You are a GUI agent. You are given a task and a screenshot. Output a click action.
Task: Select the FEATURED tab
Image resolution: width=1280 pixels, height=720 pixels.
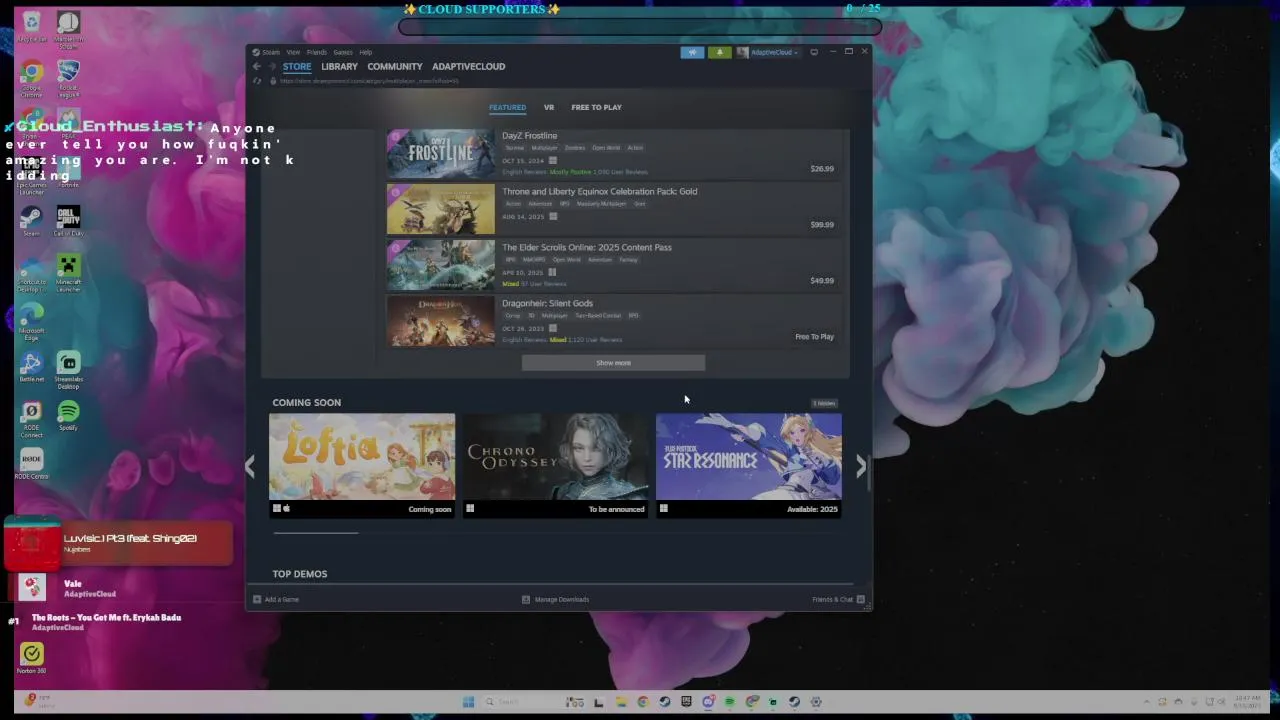click(x=507, y=107)
